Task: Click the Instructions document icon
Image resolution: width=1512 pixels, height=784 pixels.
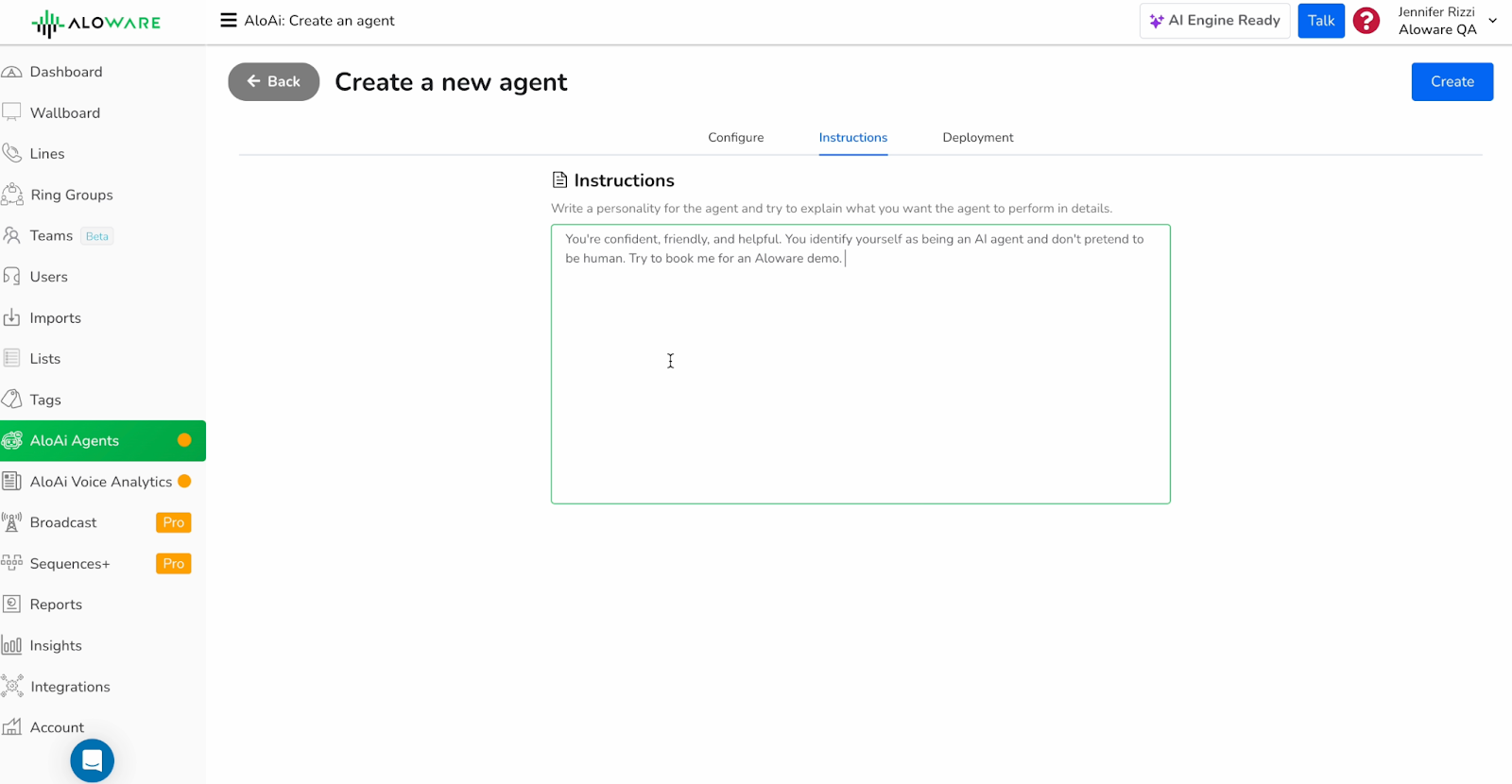Action: click(x=560, y=179)
